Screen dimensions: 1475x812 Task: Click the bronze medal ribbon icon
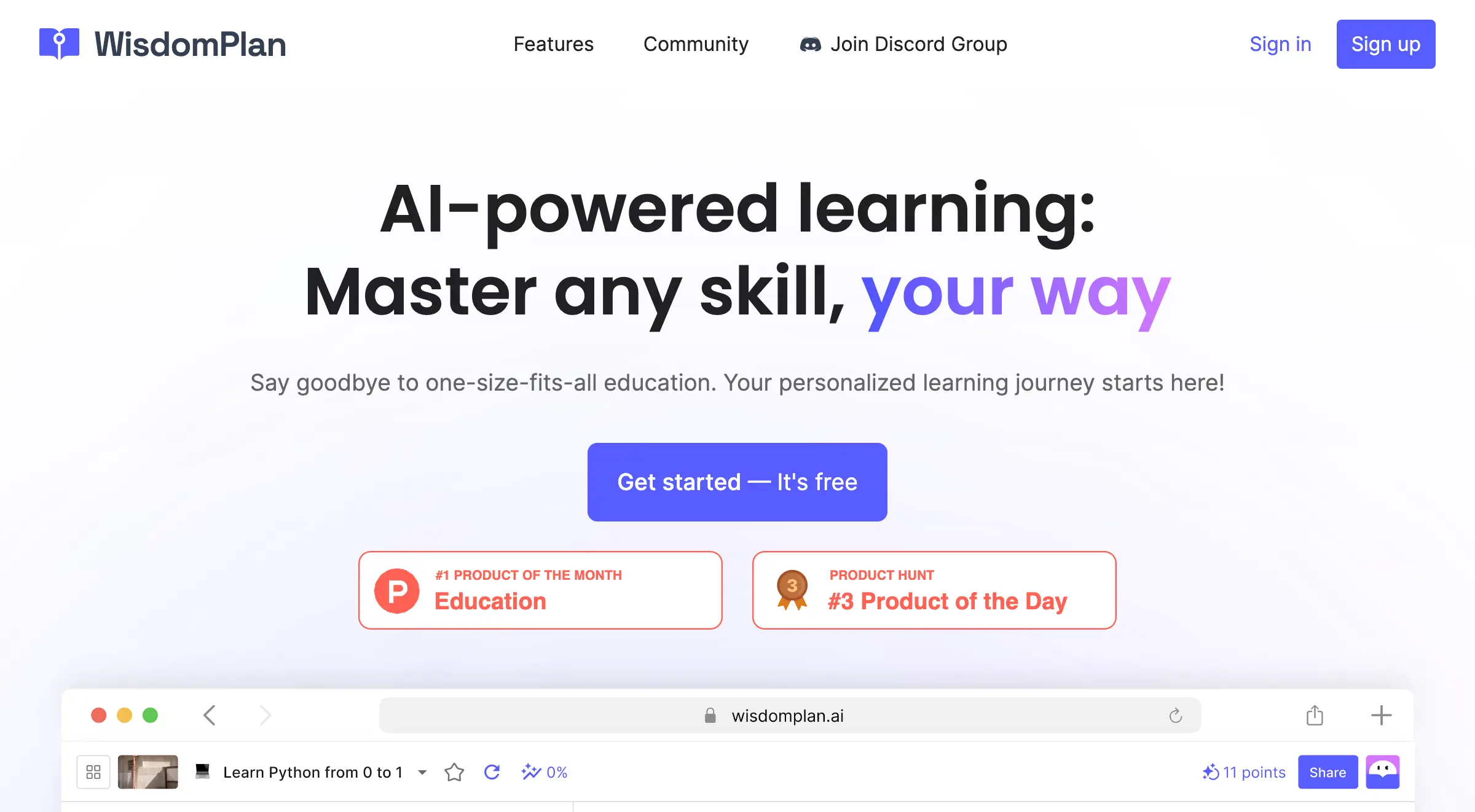point(791,590)
